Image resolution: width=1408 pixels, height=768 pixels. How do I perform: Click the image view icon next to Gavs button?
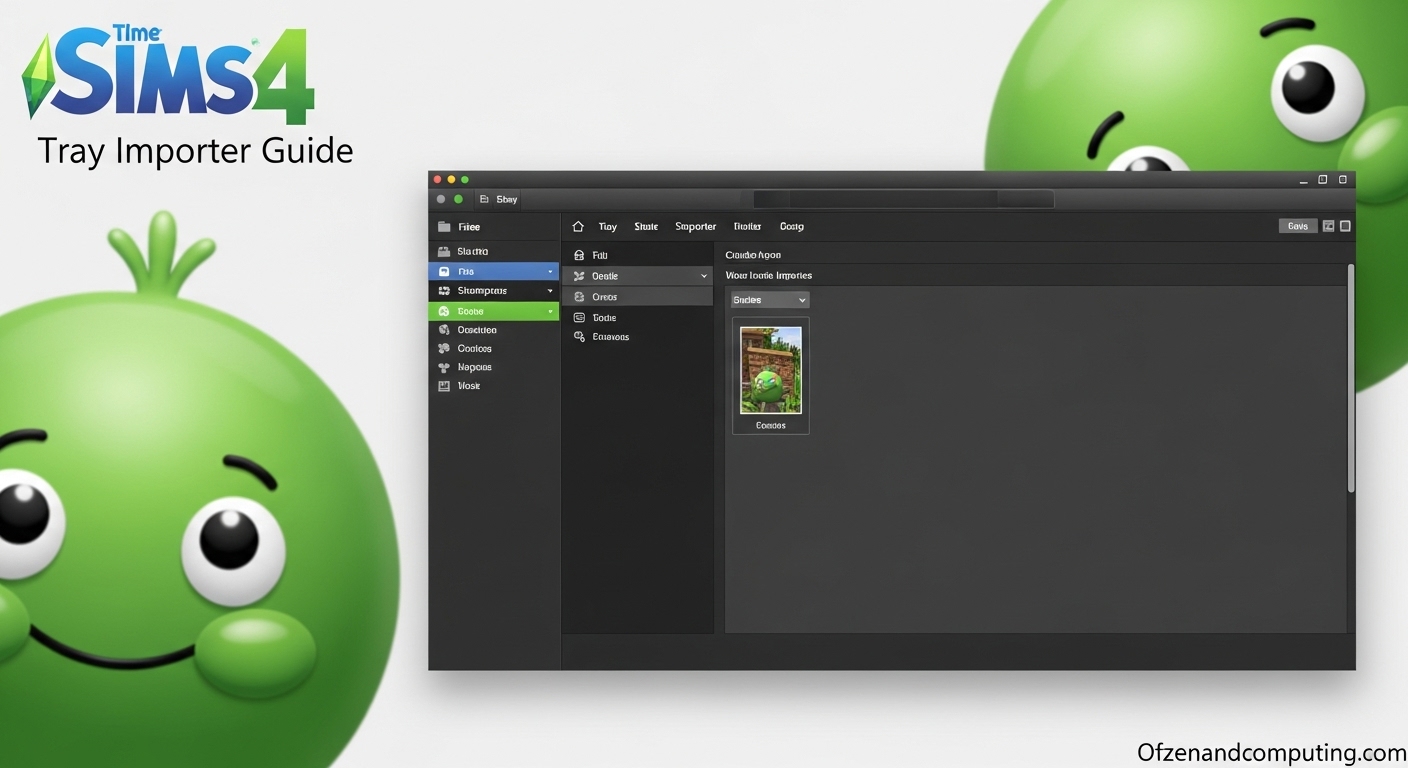tap(1329, 226)
